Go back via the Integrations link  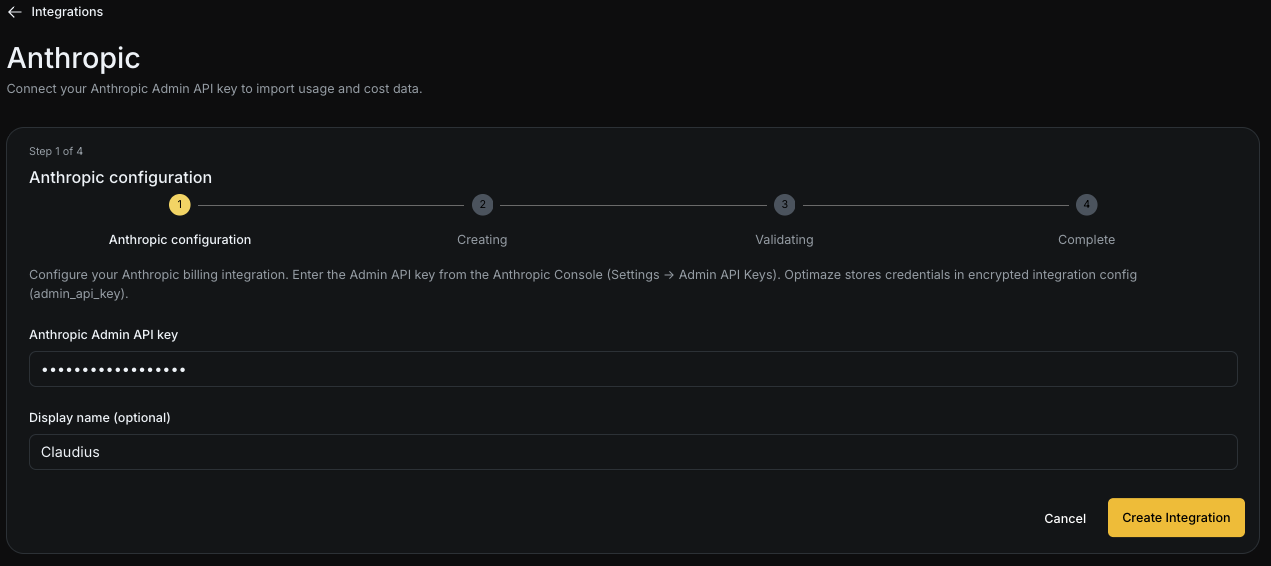click(x=67, y=12)
